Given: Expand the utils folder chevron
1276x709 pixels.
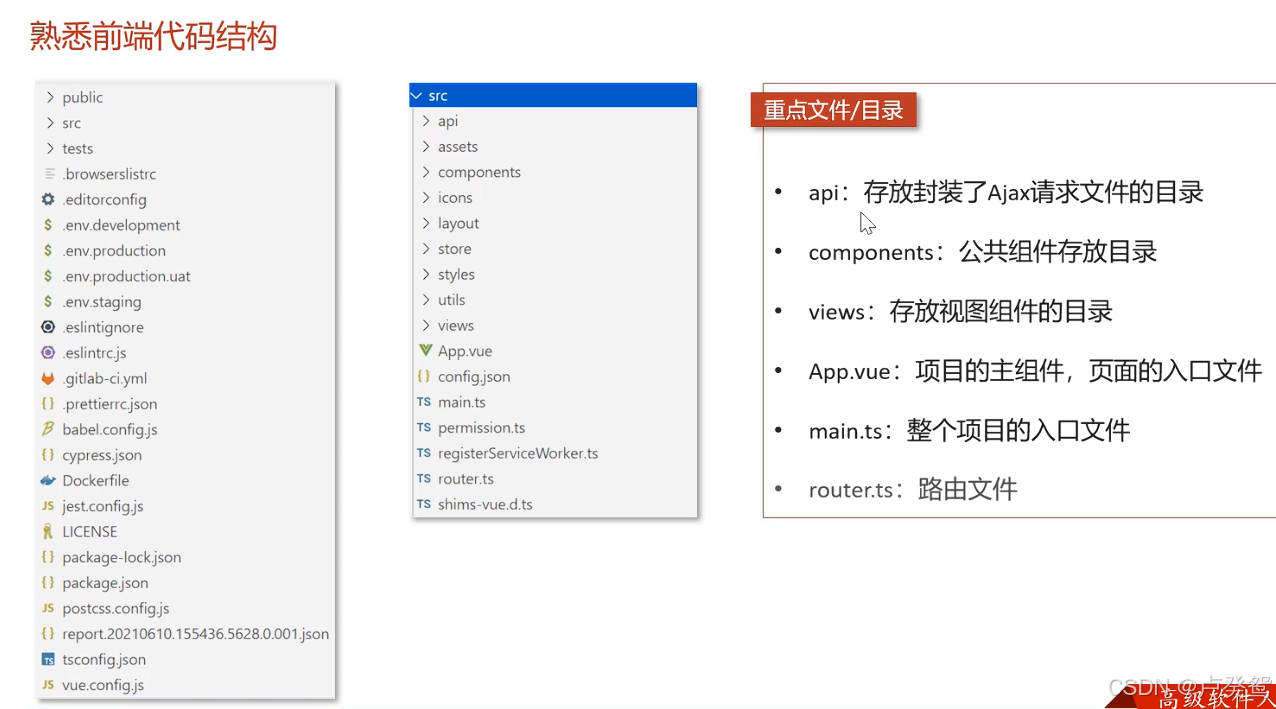Looking at the screenshot, I should click(426, 300).
